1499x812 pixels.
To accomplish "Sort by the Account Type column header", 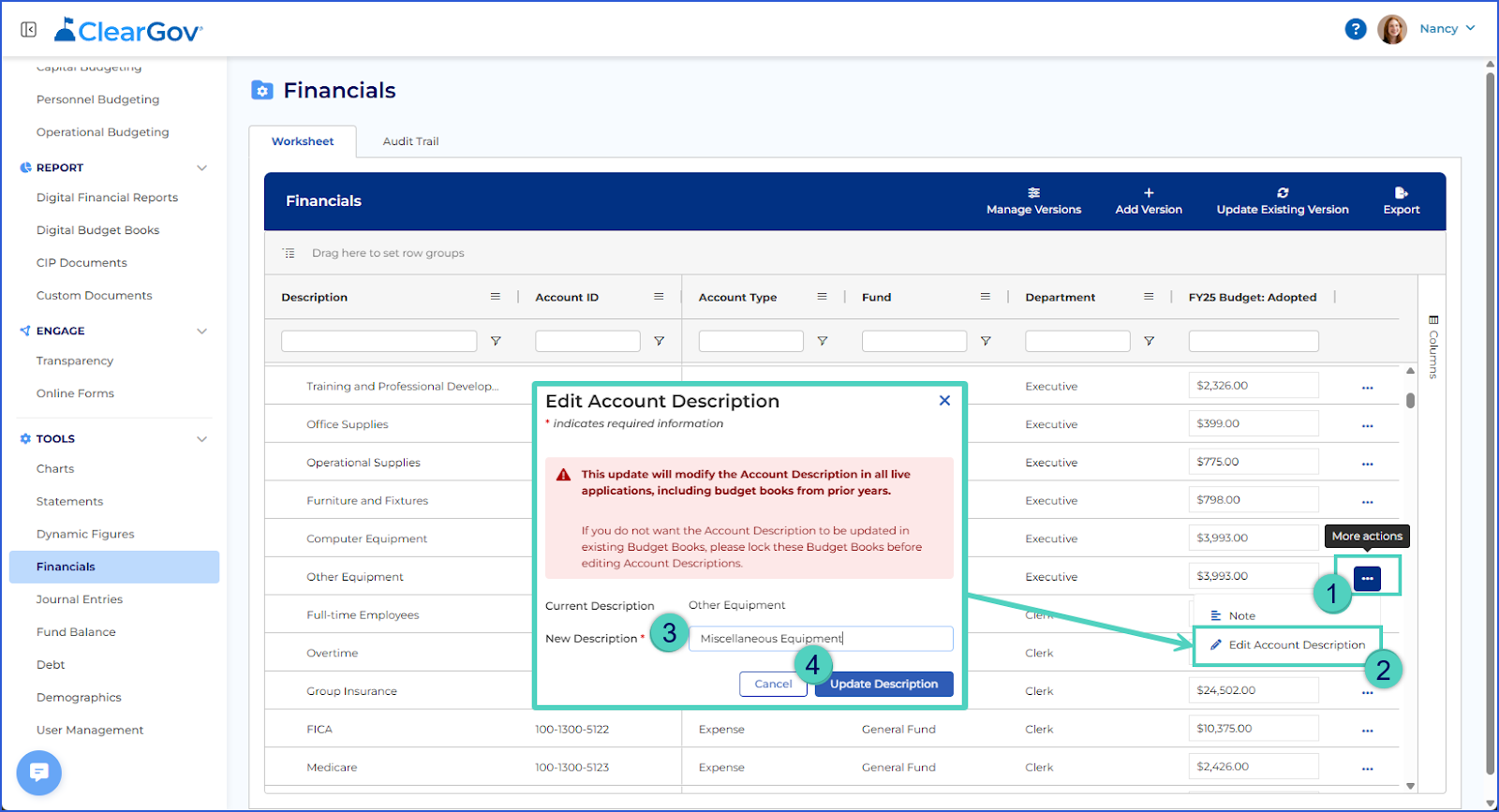I will (x=737, y=297).
